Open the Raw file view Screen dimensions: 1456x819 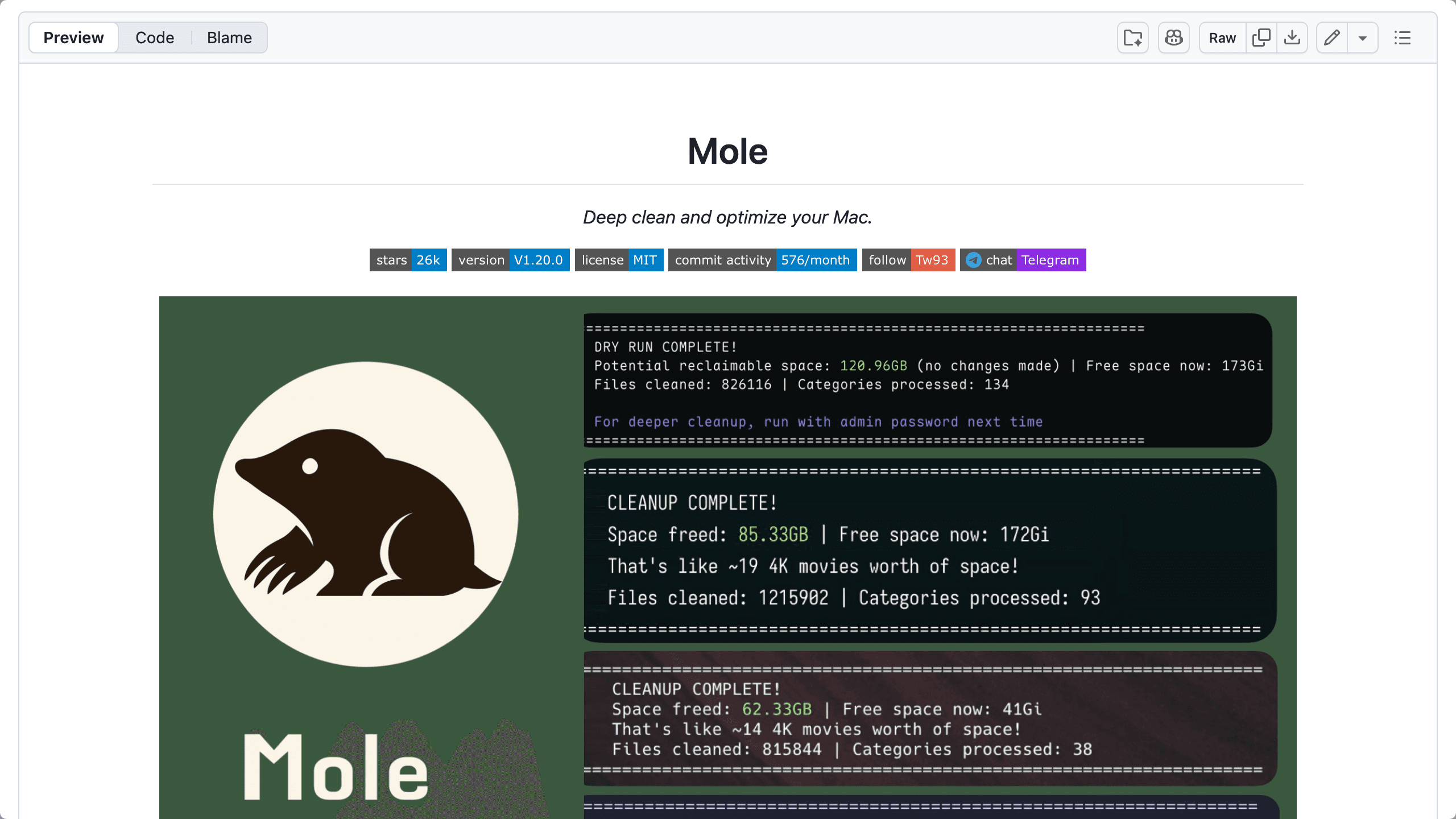(1221, 37)
